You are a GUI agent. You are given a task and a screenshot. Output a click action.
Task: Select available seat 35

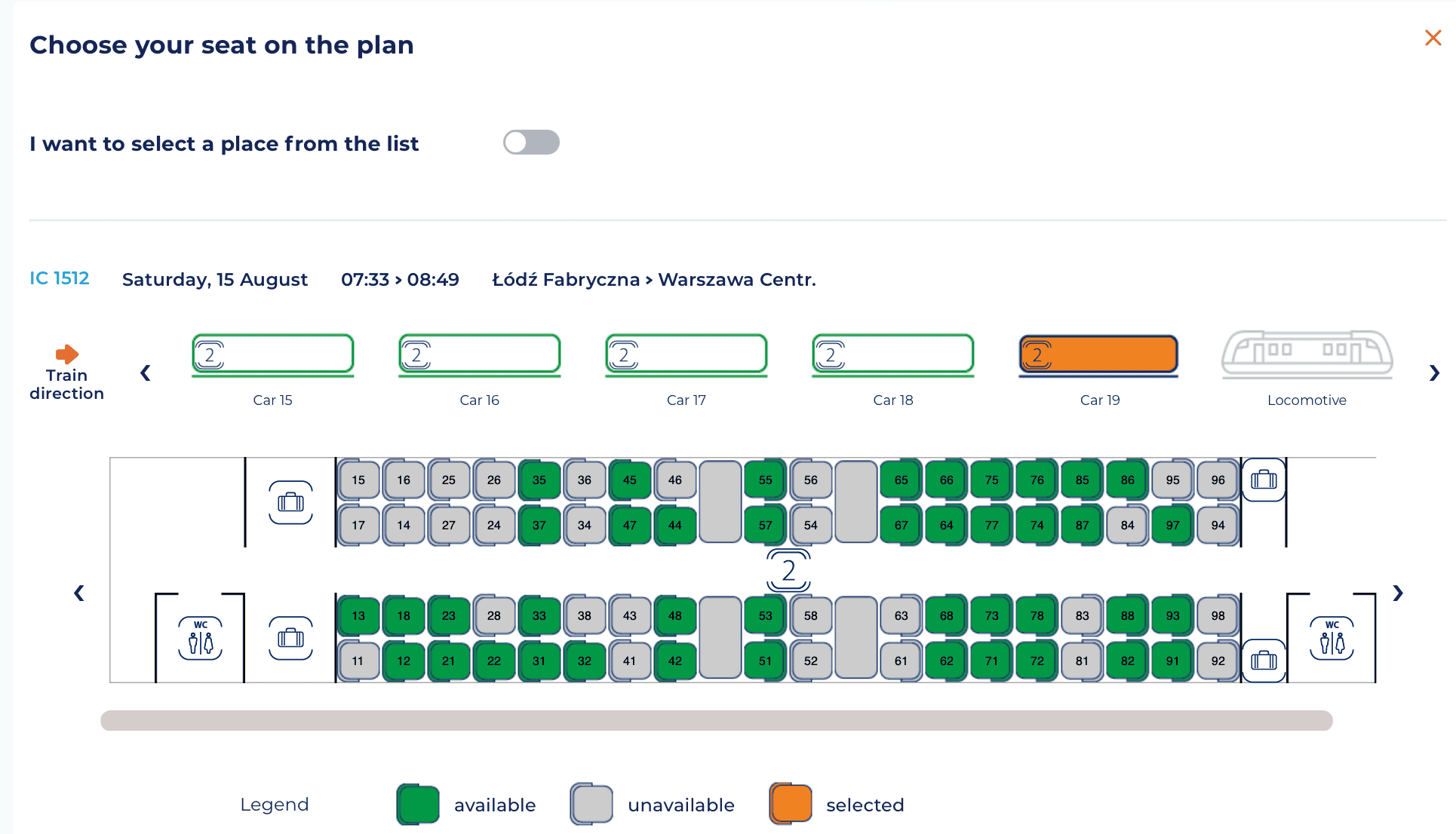tap(539, 480)
